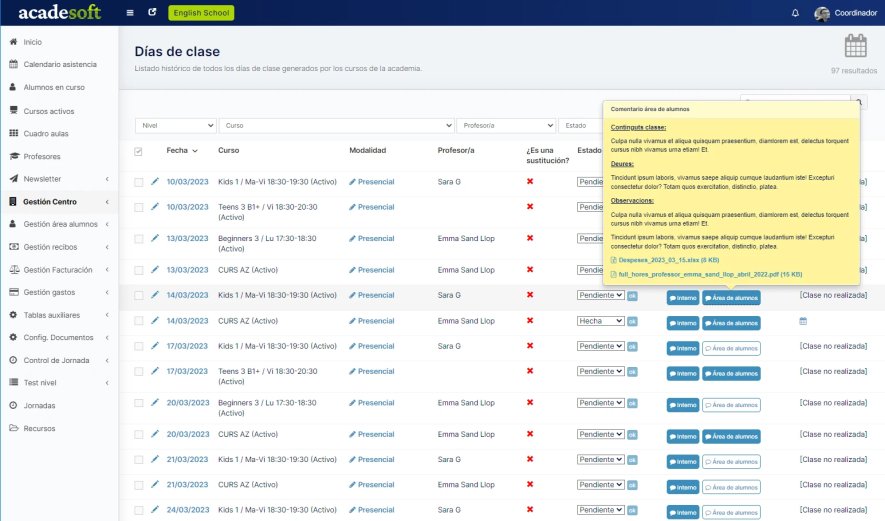Click the red X in 20/03/2023 Beginners 3 row
The height and width of the screenshot is (521, 885).
coord(530,402)
